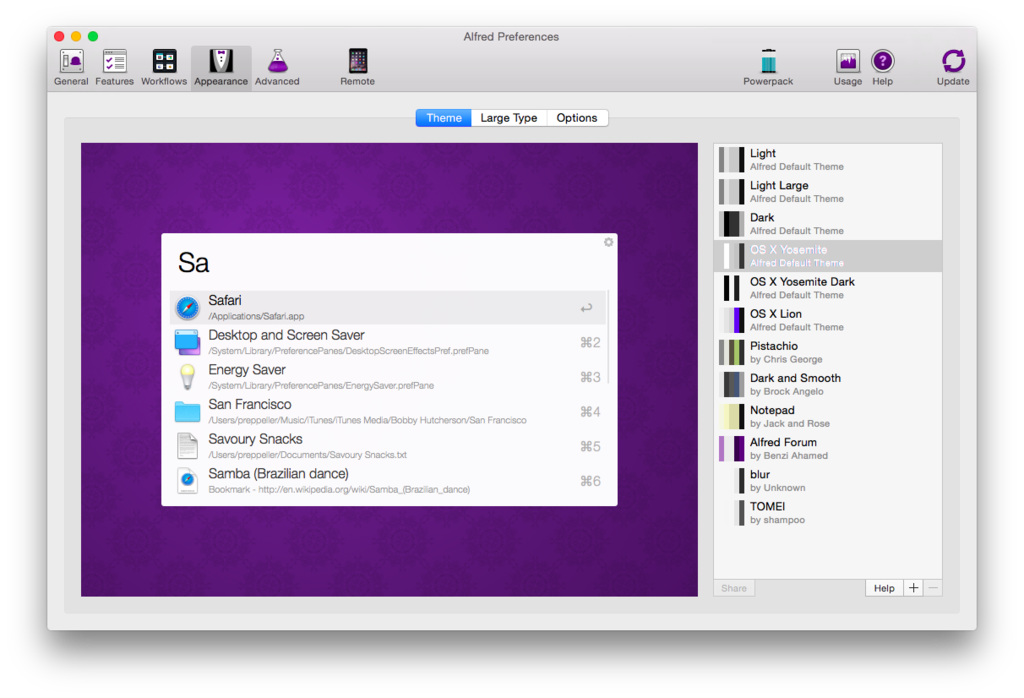This screenshot has height=698, width=1024.
Task: Click 'Savoury Snacks' result text
Action: click(255, 439)
